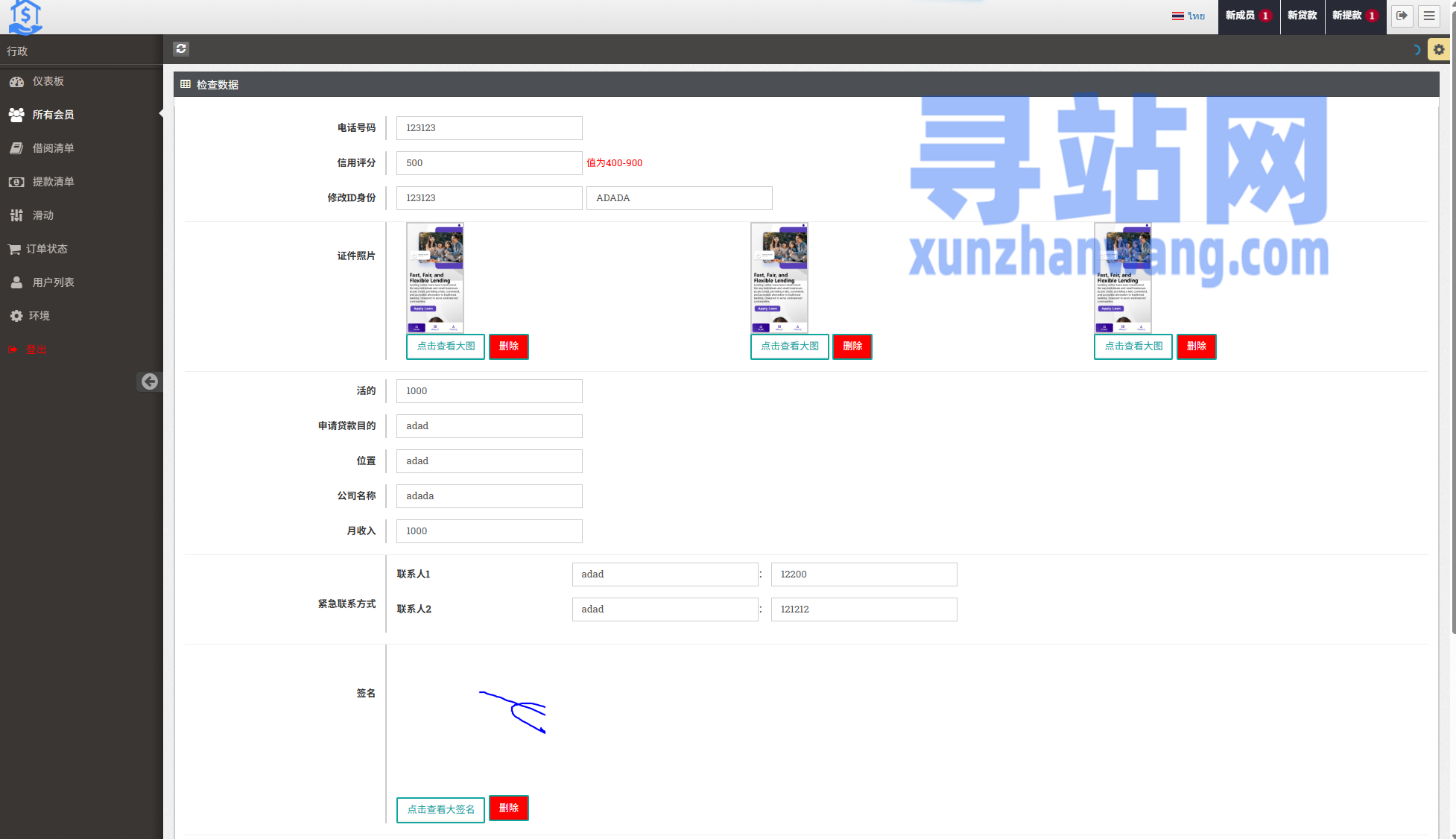
Task: Delete the second ID photo
Action: tap(852, 346)
